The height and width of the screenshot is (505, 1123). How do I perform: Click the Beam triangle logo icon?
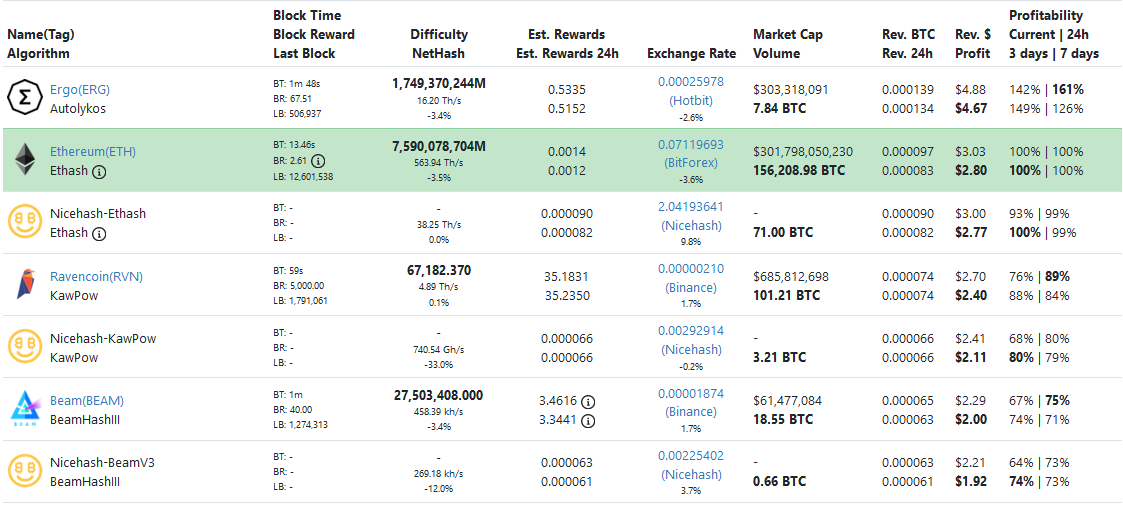pos(24,409)
